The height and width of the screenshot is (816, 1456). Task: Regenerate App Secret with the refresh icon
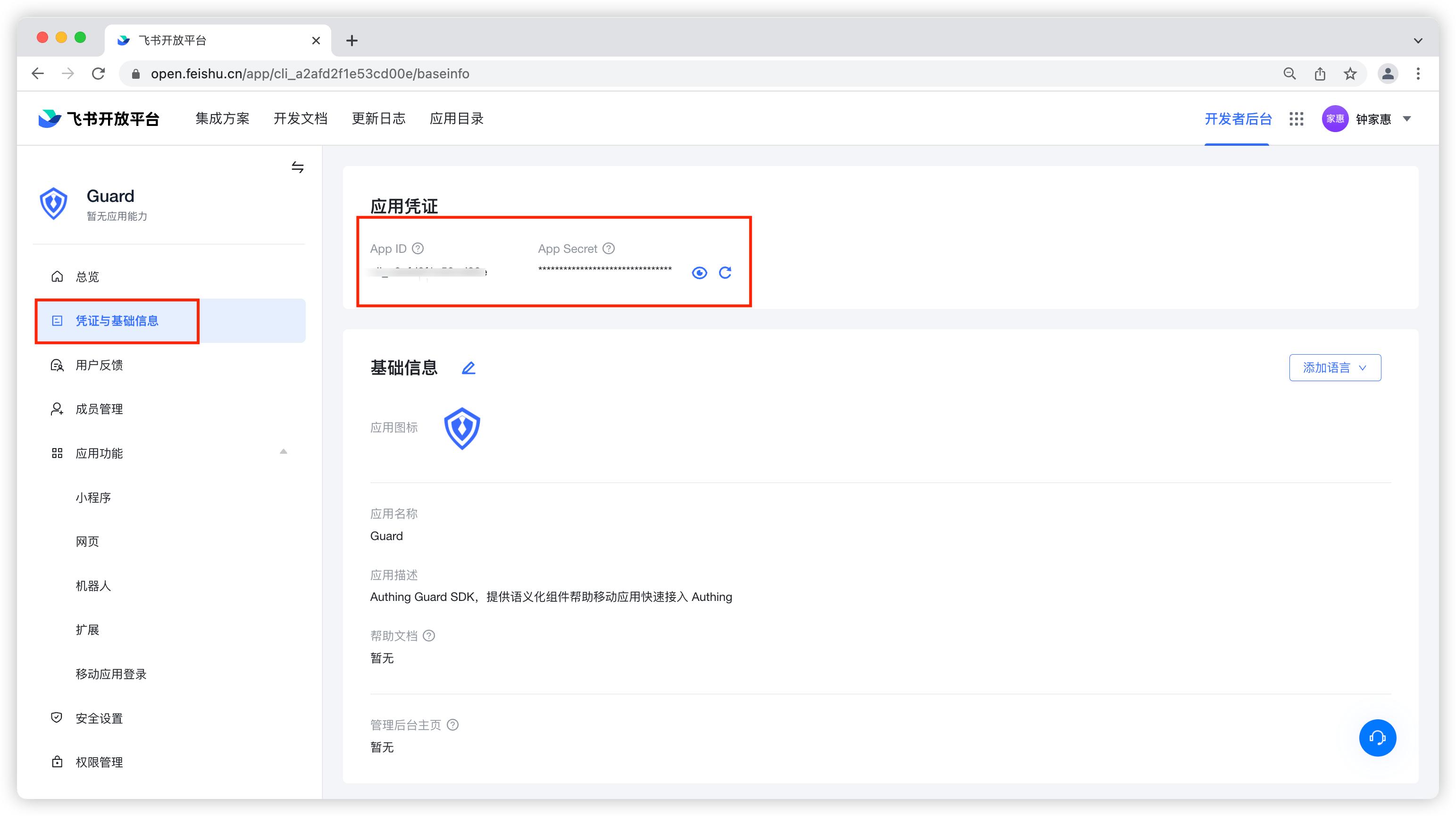725,273
